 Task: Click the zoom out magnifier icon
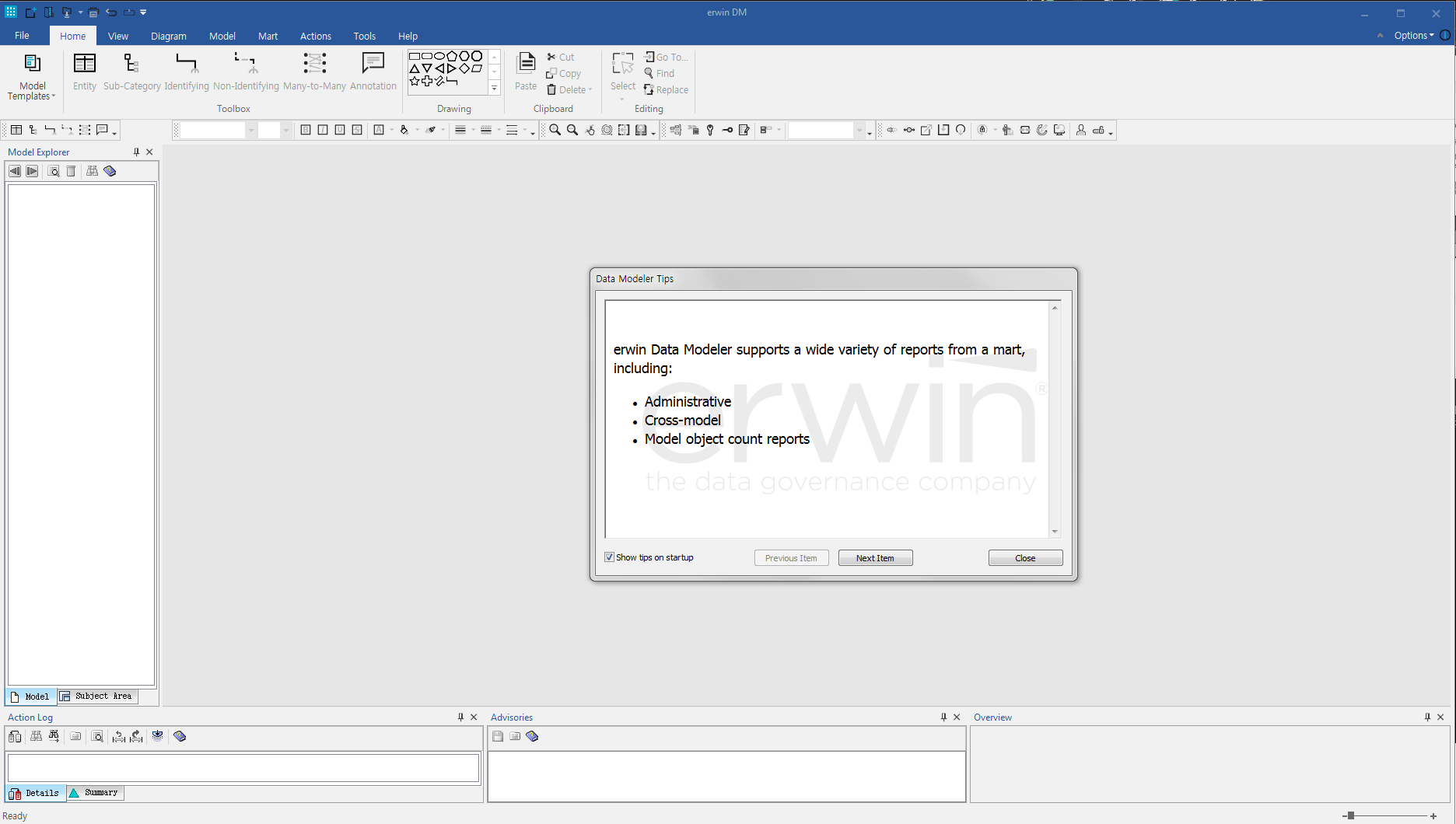(x=572, y=130)
